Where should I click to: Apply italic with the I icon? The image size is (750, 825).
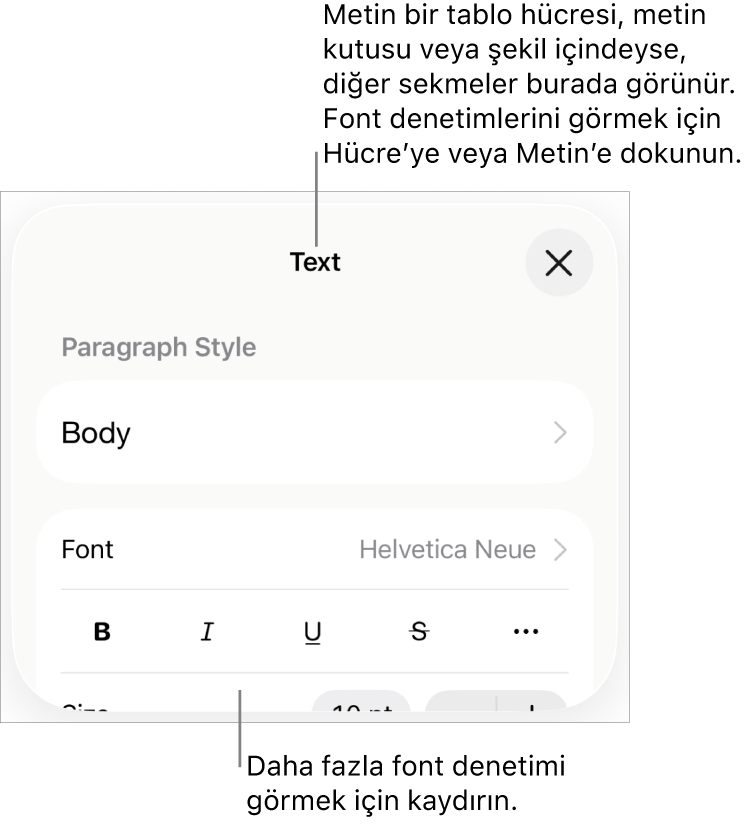pyautogui.click(x=207, y=631)
